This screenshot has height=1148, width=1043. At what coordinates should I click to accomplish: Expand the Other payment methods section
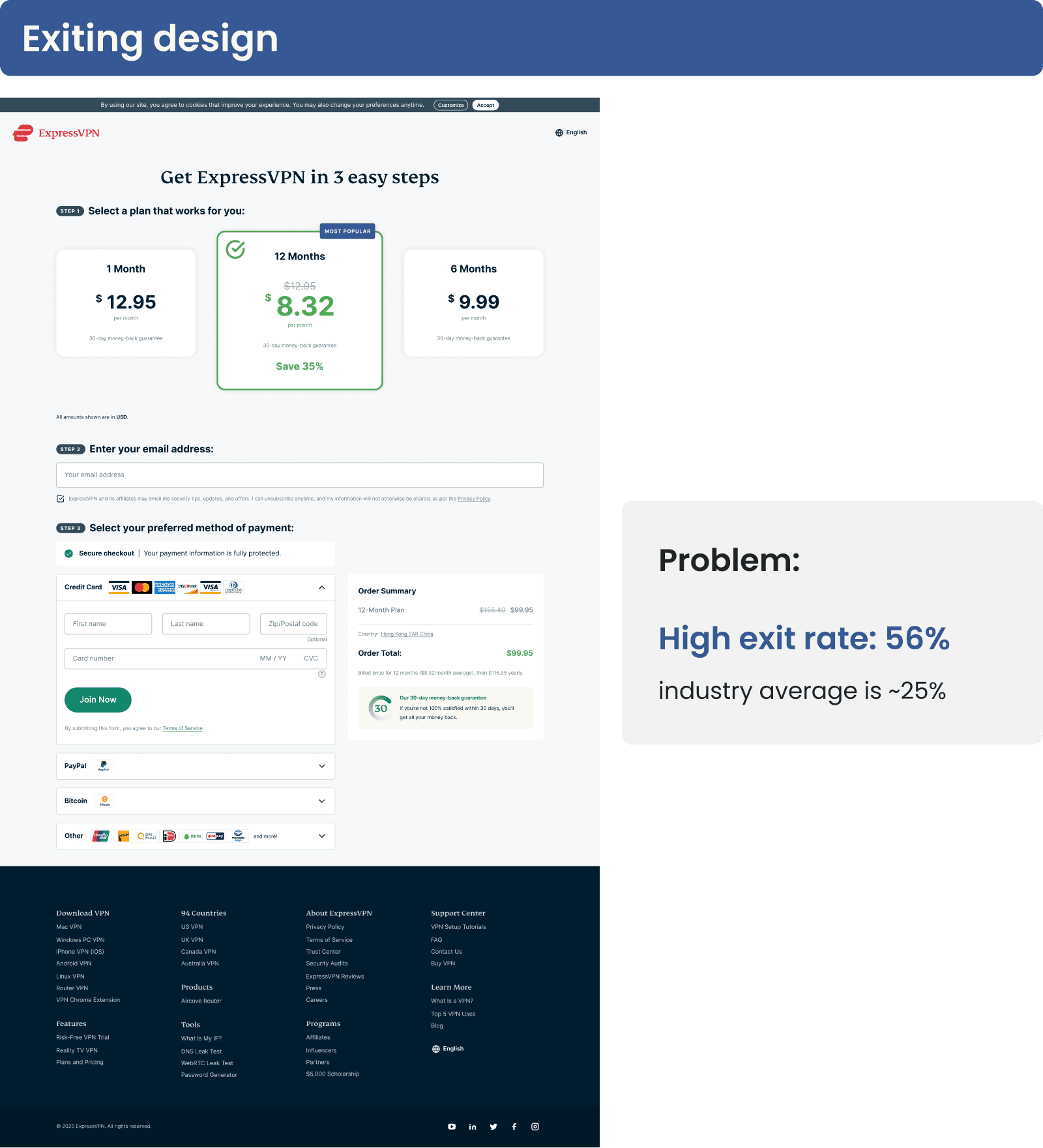(196, 836)
